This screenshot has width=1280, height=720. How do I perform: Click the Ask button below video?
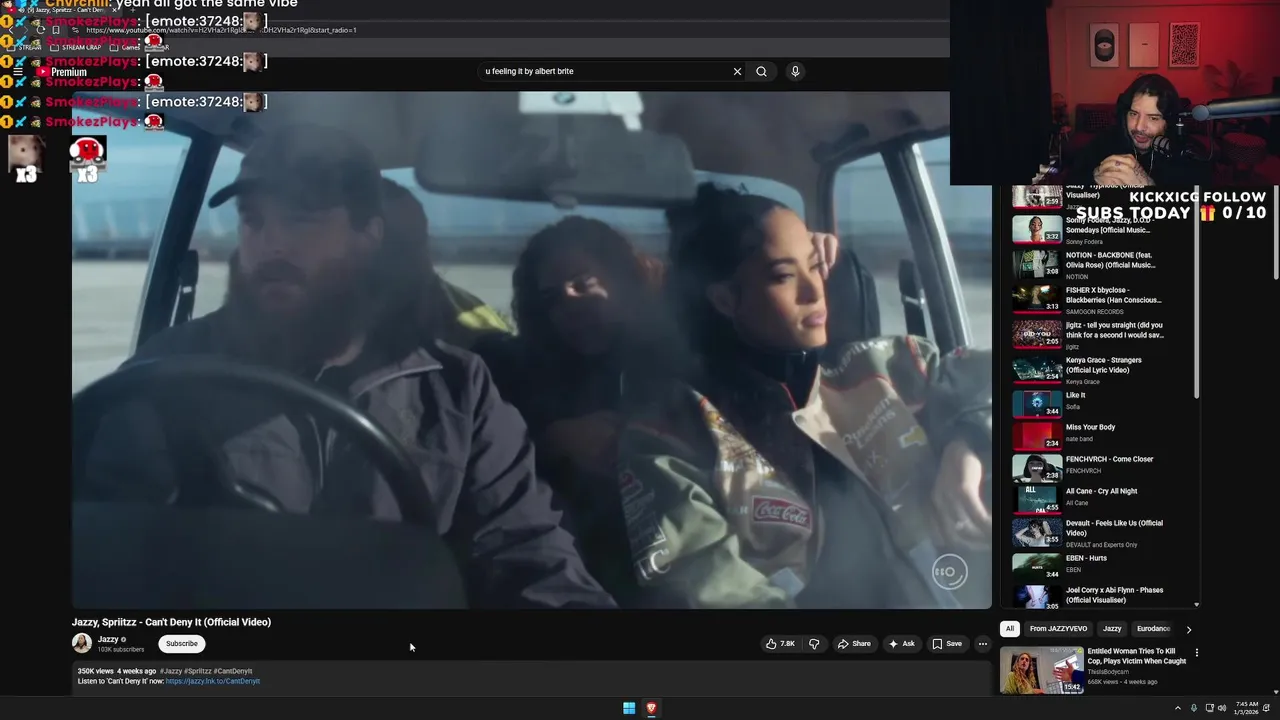coord(901,644)
